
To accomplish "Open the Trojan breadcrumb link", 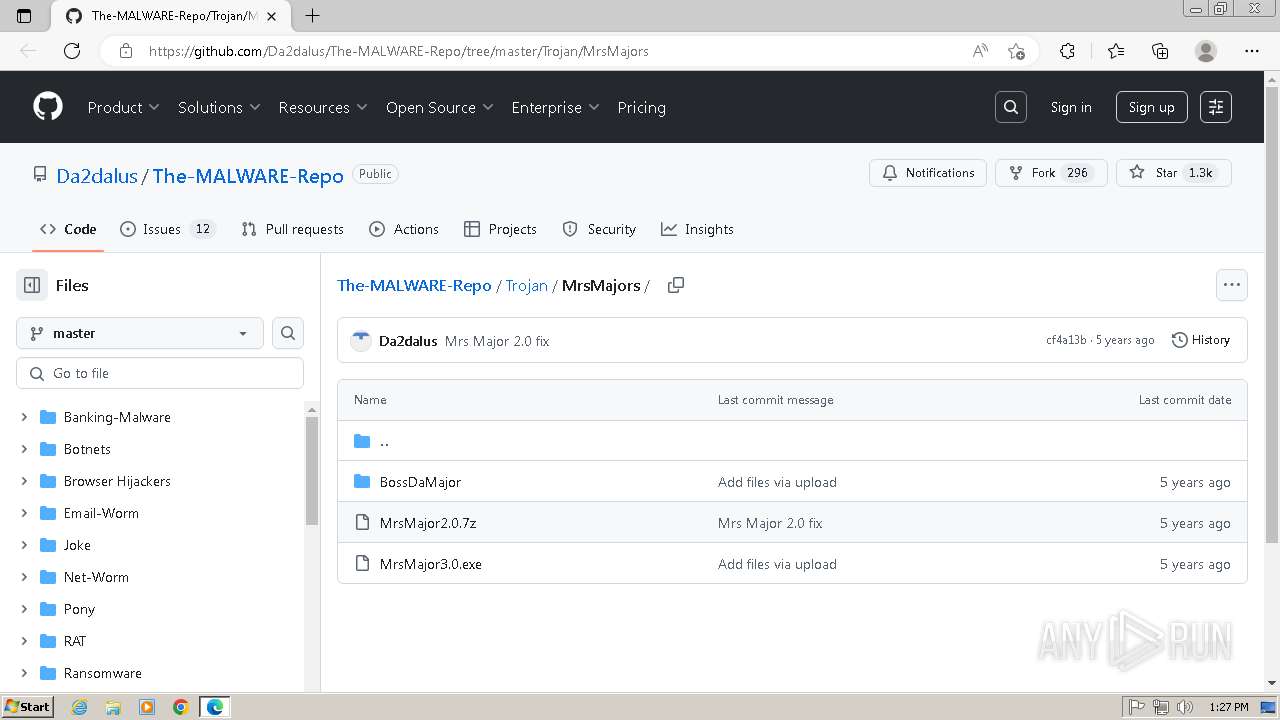I will pyautogui.click(x=526, y=285).
